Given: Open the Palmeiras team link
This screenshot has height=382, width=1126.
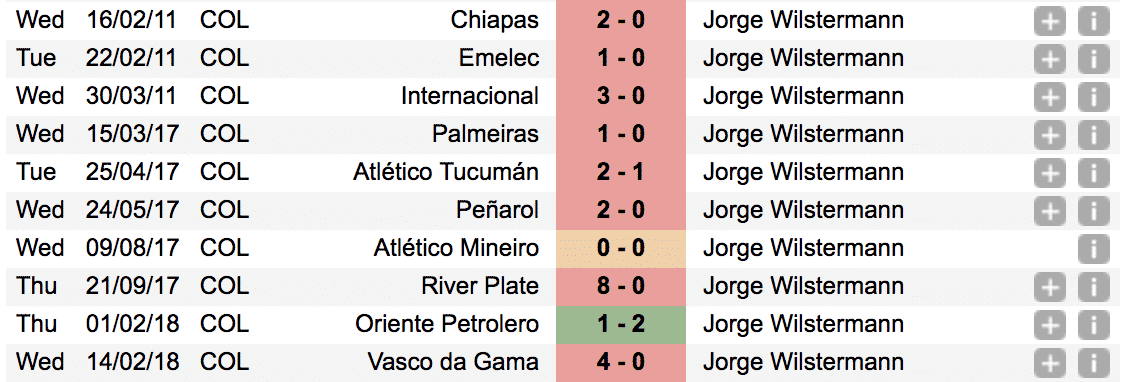Looking at the screenshot, I should click(x=485, y=134).
